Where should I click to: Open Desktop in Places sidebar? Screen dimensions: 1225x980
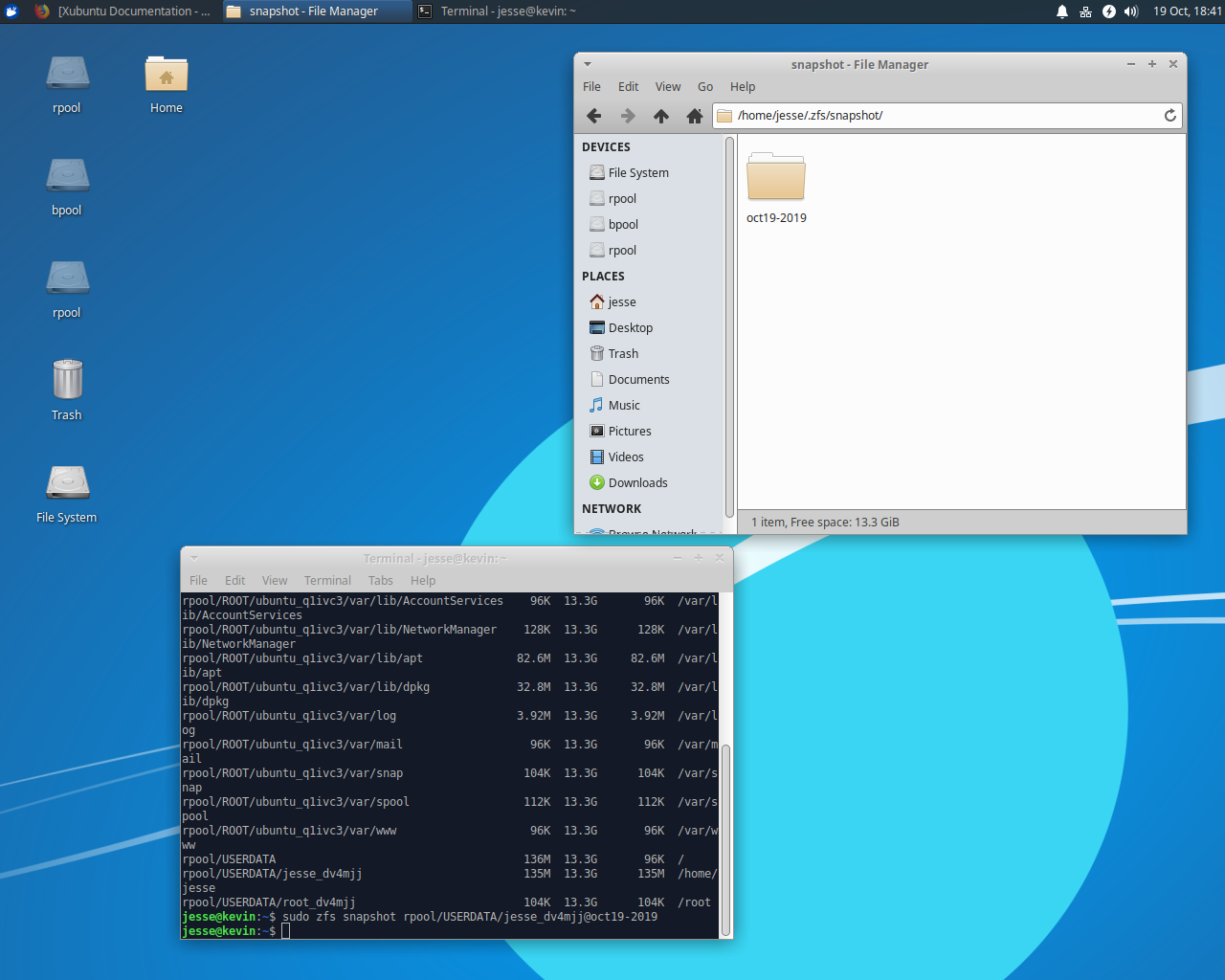coord(621,328)
